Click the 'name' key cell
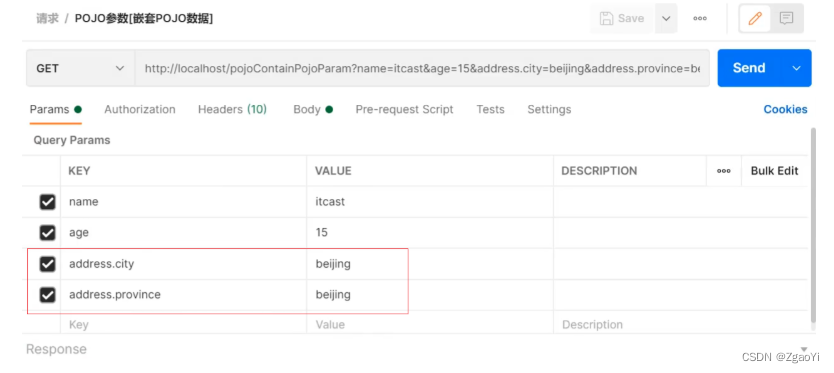Image resolution: width=834 pixels, height=373 pixels. (x=184, y=202)
